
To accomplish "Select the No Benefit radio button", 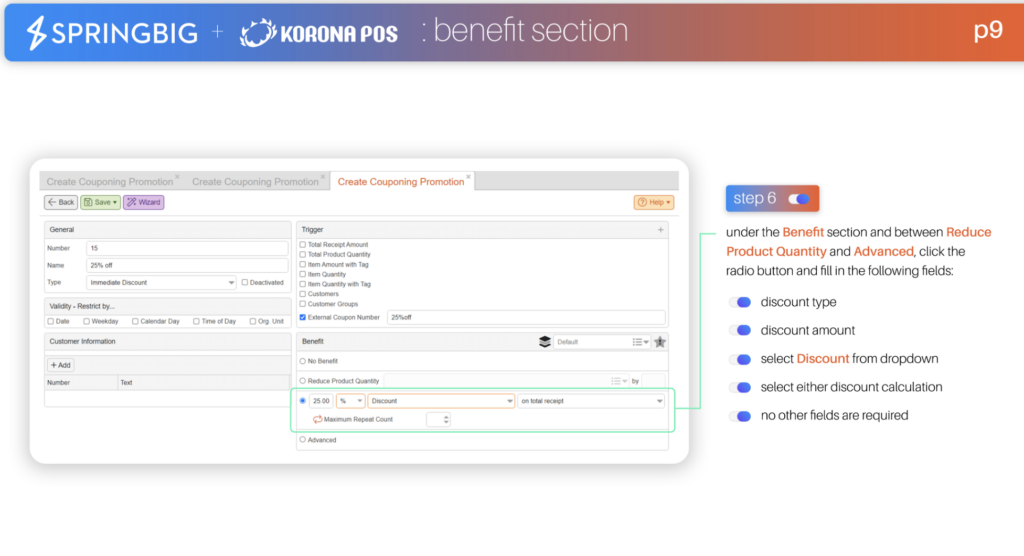I will click(302, 361).
